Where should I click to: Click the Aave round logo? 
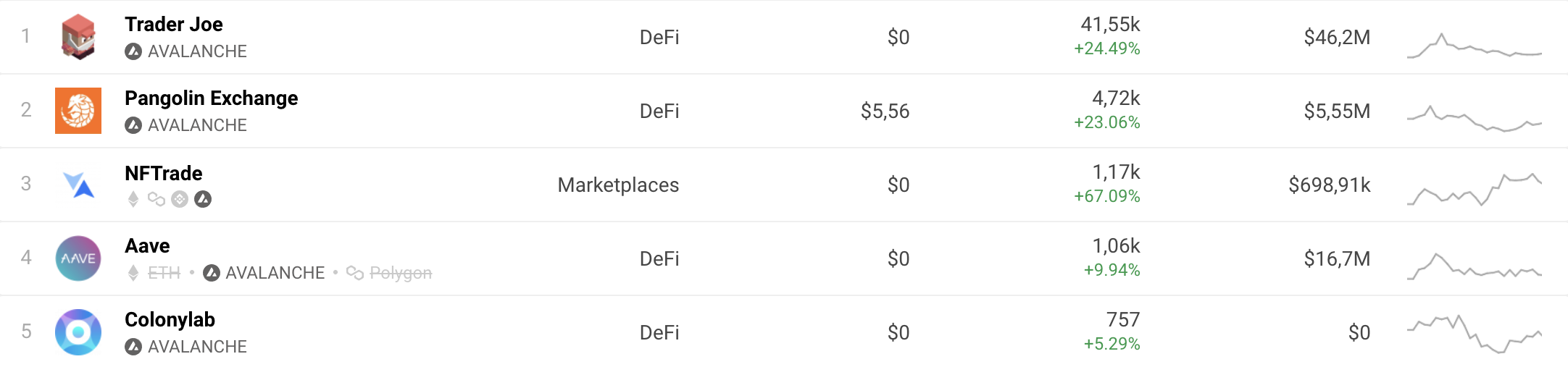click(78, 258)
